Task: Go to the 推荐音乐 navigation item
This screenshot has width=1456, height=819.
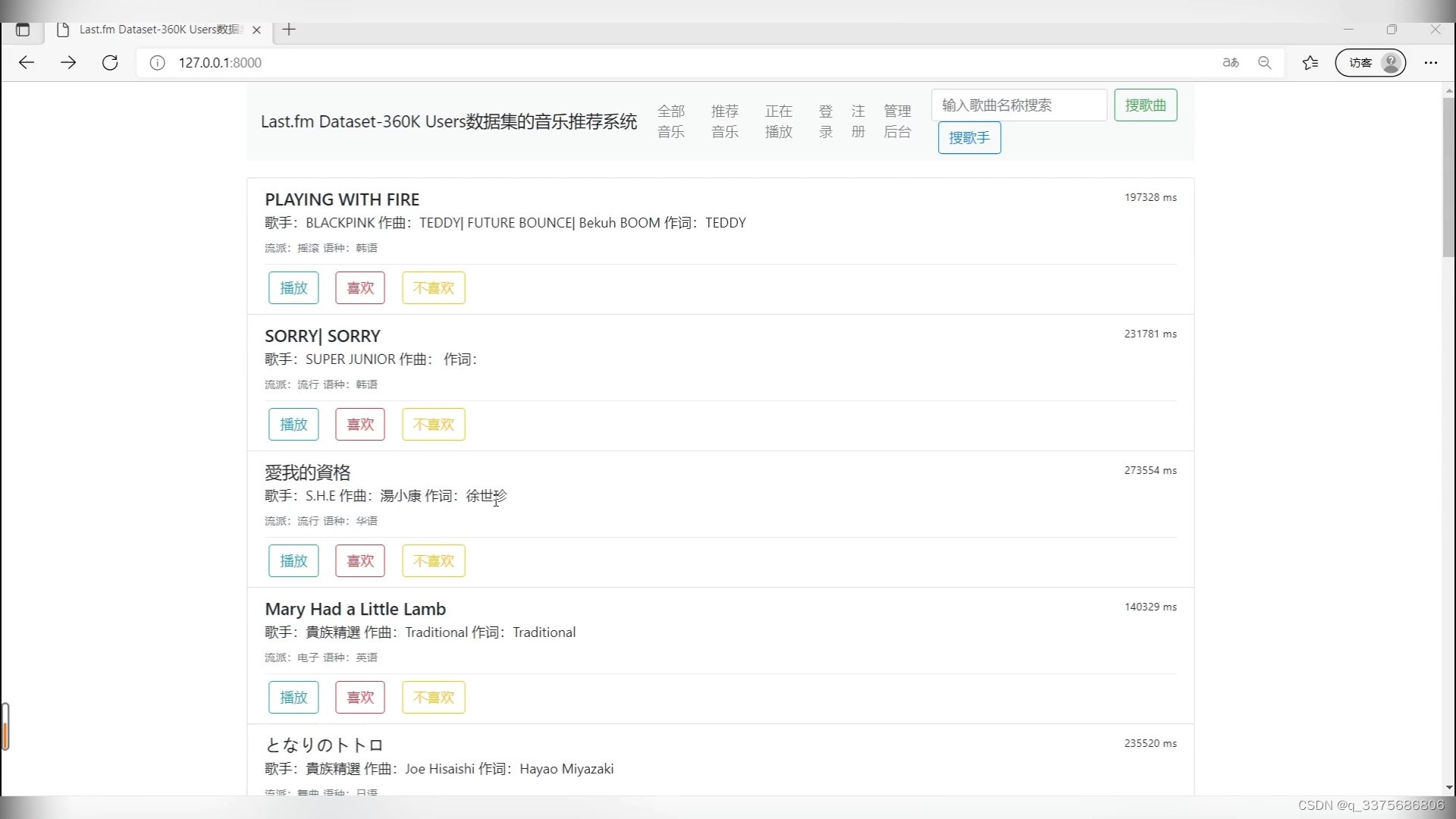Action: [724, 121]
